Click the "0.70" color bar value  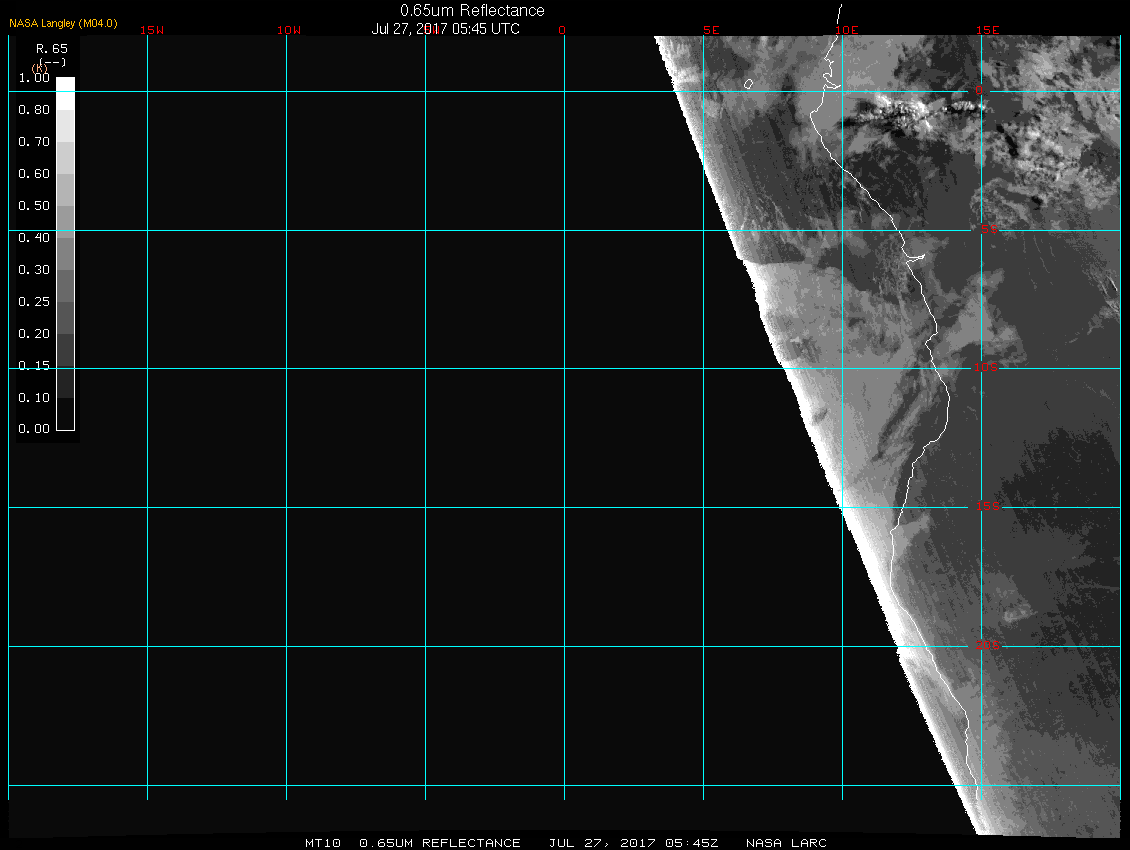click(x=34, y=141)
